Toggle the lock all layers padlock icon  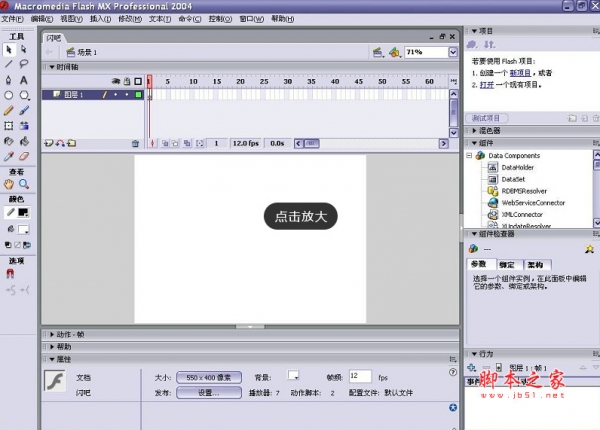(127, 81)
